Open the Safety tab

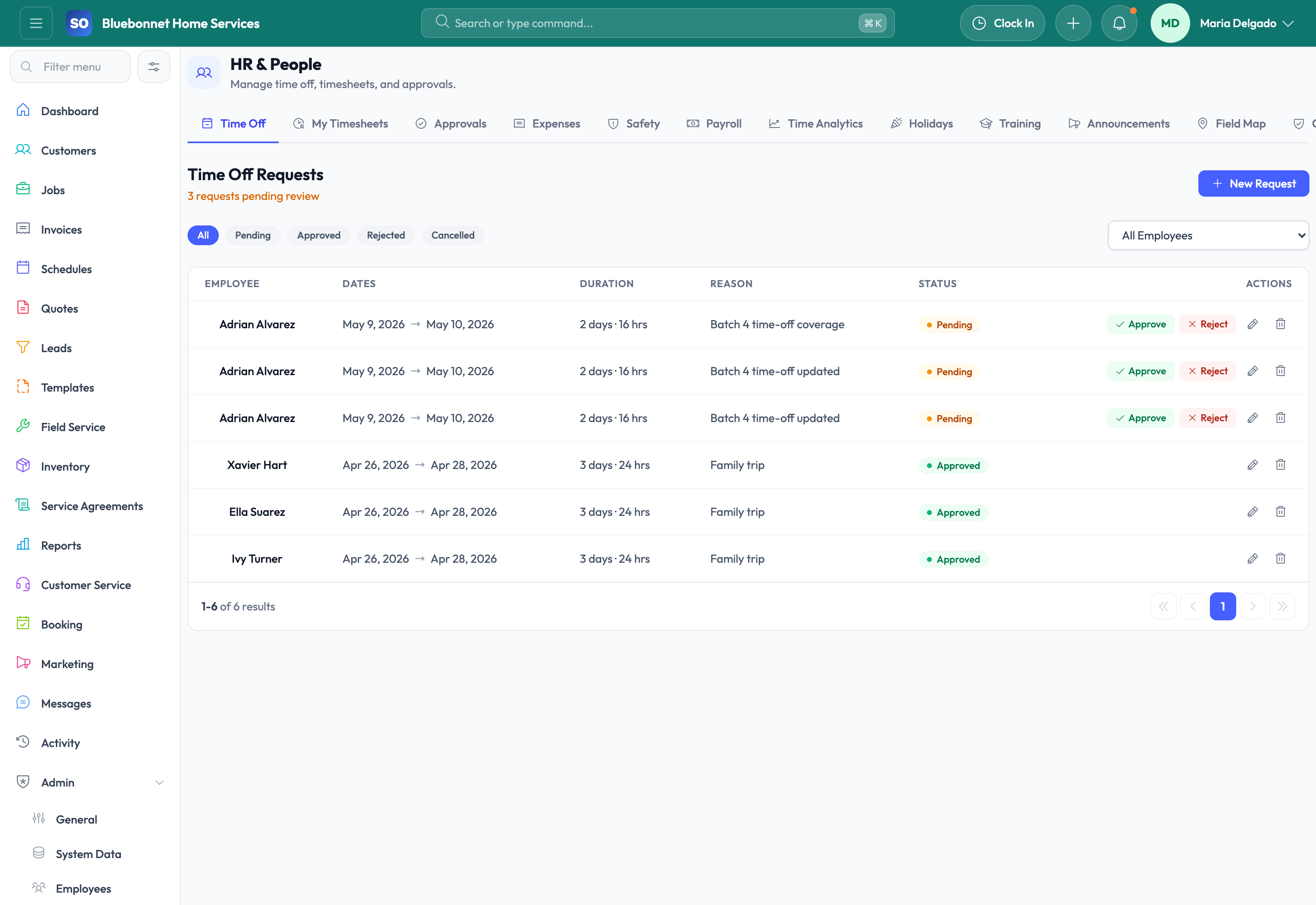(634, 124)
